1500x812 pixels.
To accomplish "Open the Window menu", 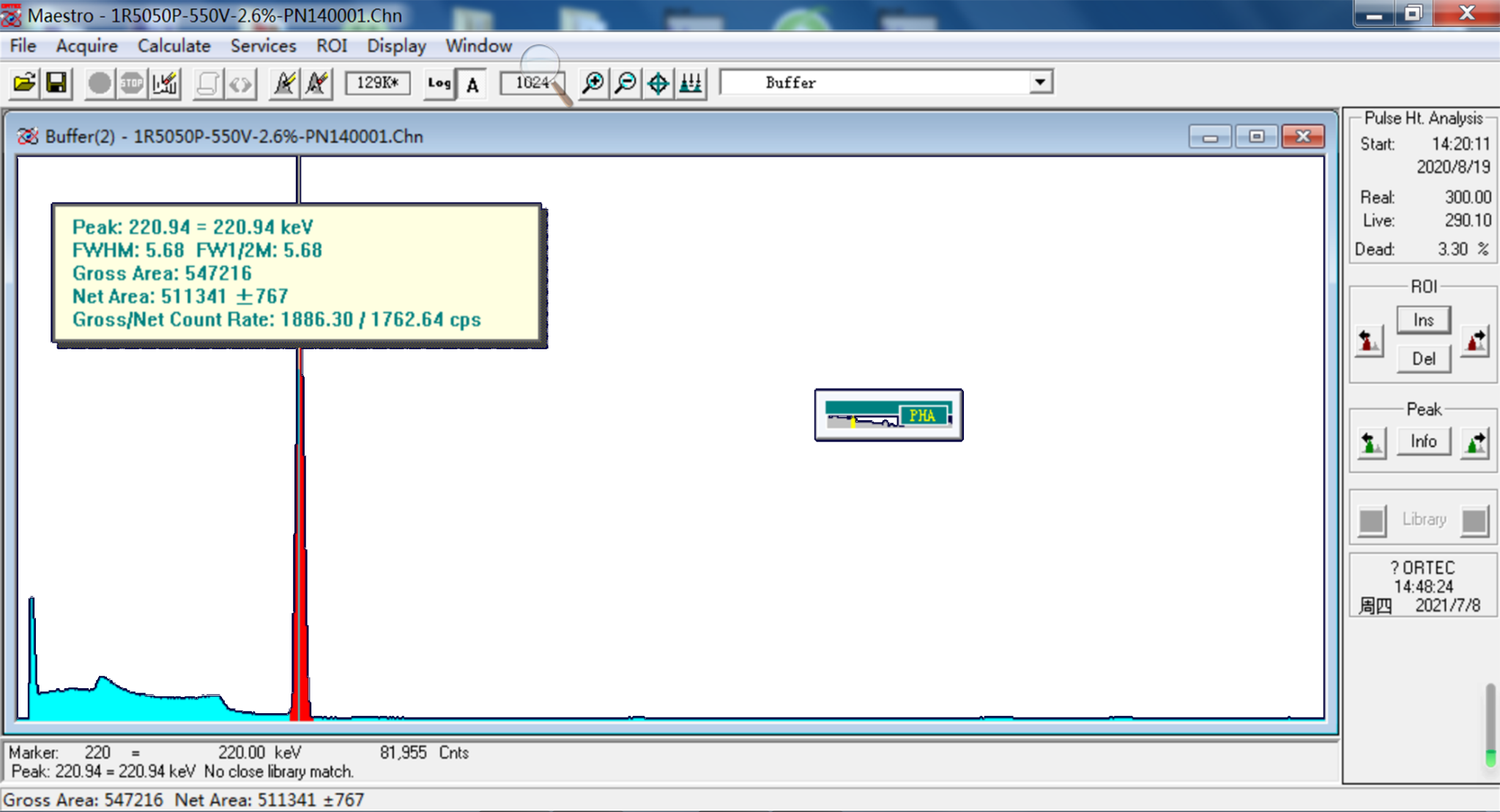I will click(x=479, y=45).
